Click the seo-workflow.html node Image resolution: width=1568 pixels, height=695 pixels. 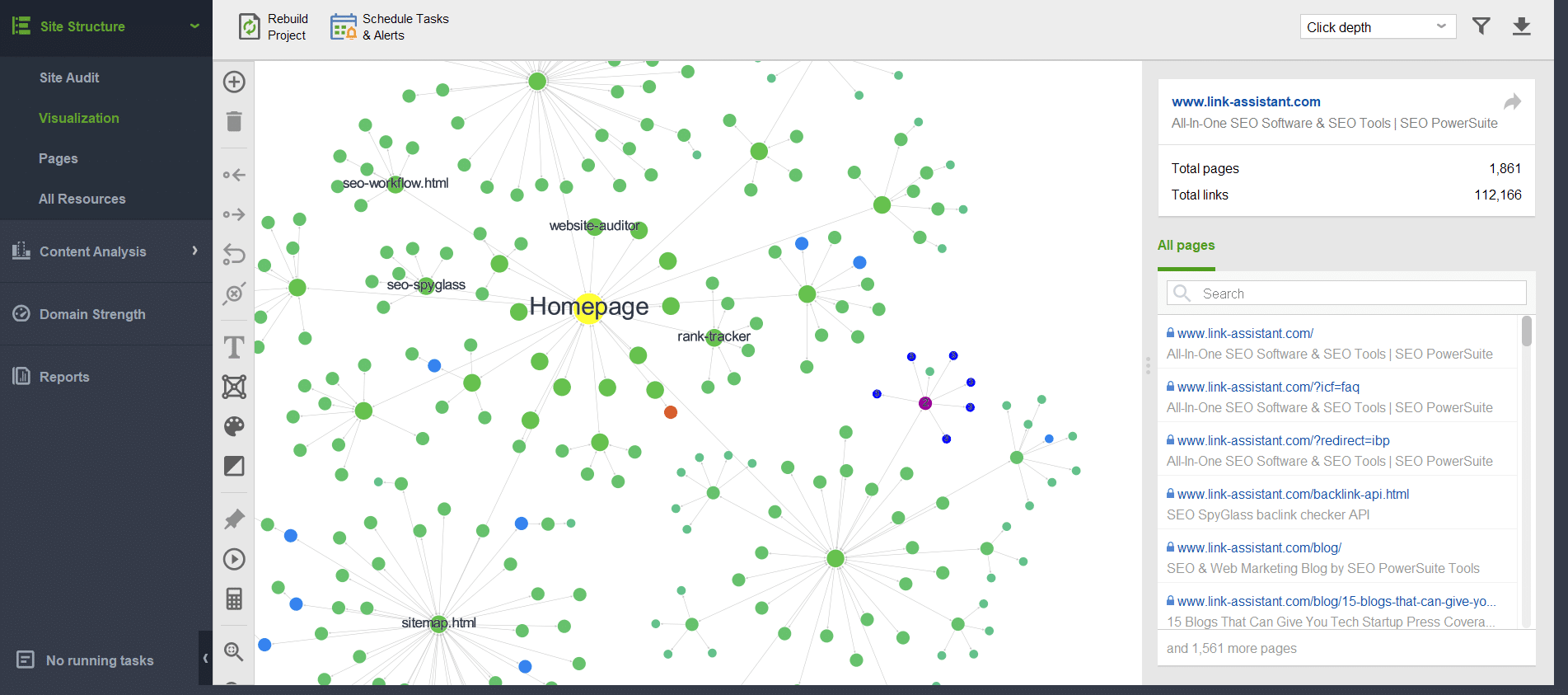click(396, 184)
